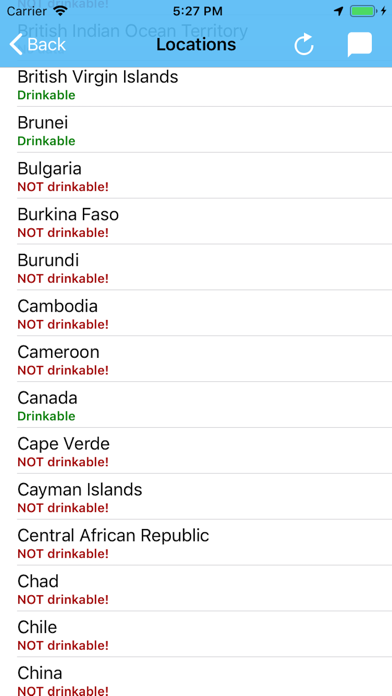The width and height of the screenshot is (392, 696).
Task: Select Bulgaria from the list
Action: [196, 176]
